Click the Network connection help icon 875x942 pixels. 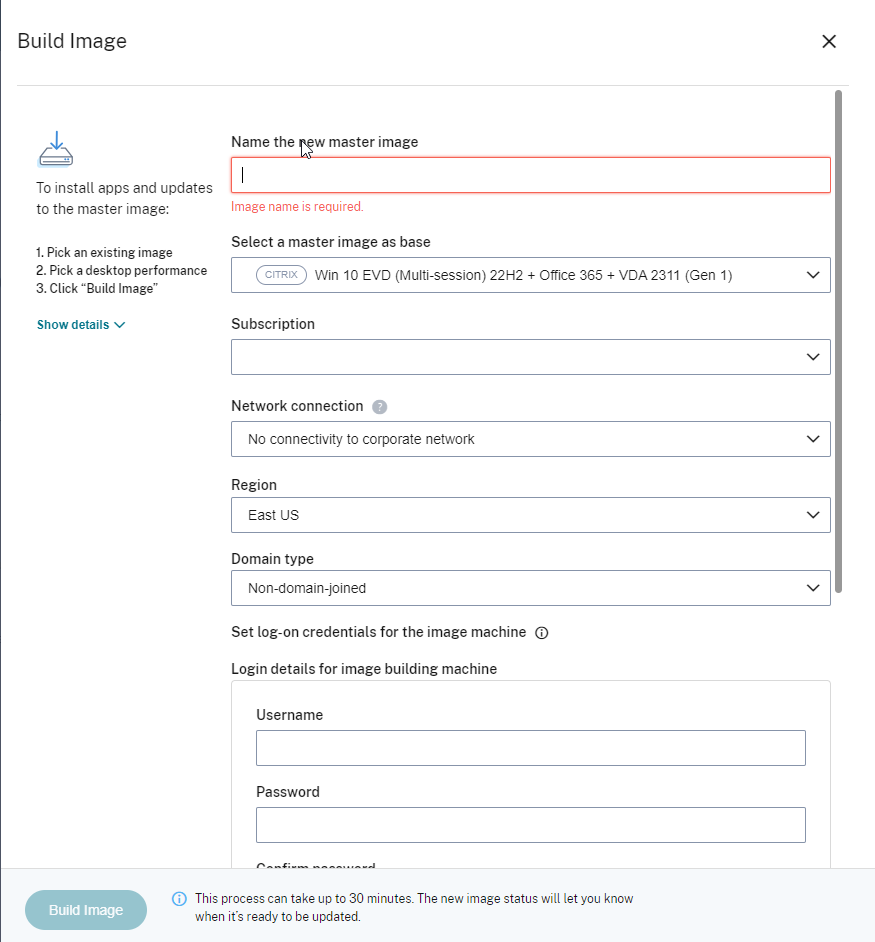coord(380,407)
